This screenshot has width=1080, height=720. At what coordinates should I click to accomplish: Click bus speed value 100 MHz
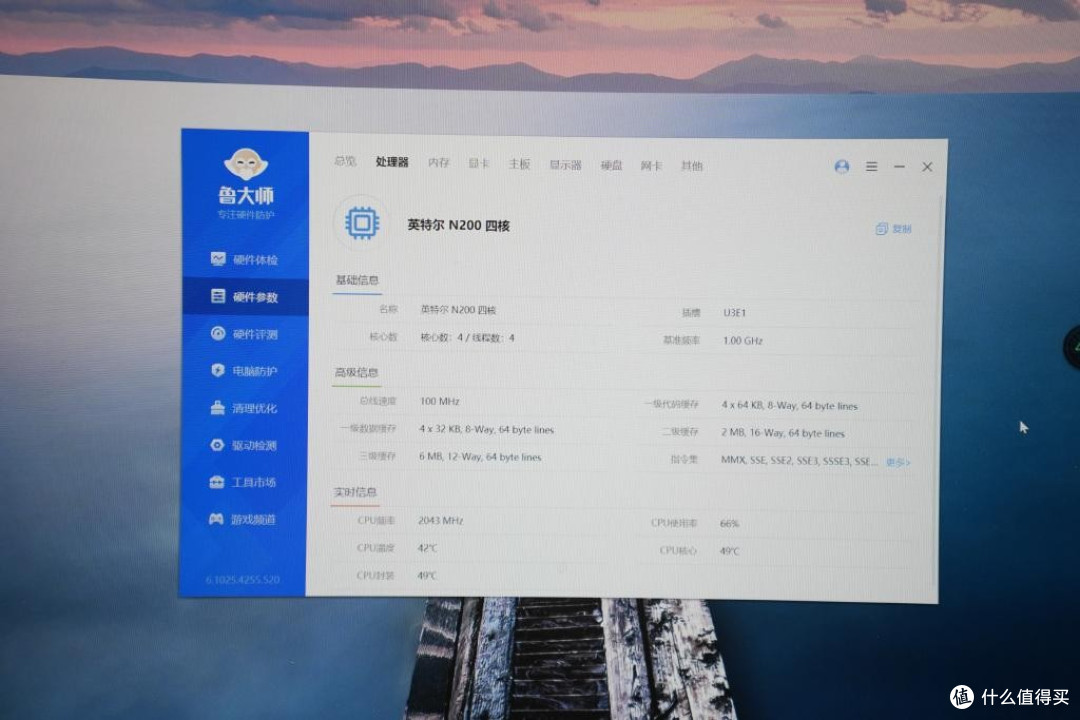coord(439,401)
